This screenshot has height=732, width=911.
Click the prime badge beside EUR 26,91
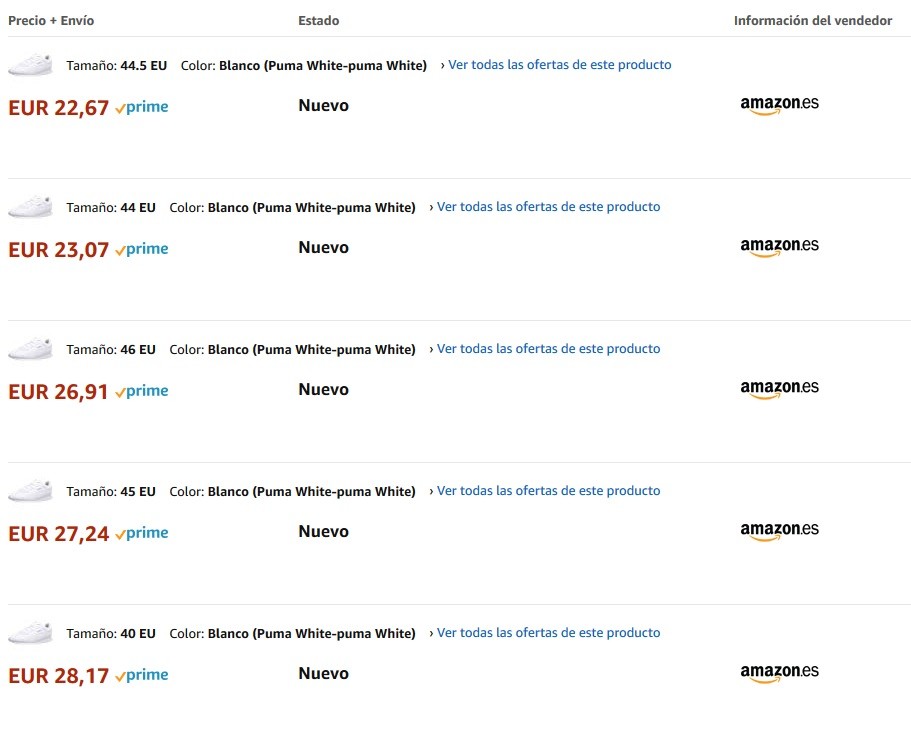click(x=142, y=392)
